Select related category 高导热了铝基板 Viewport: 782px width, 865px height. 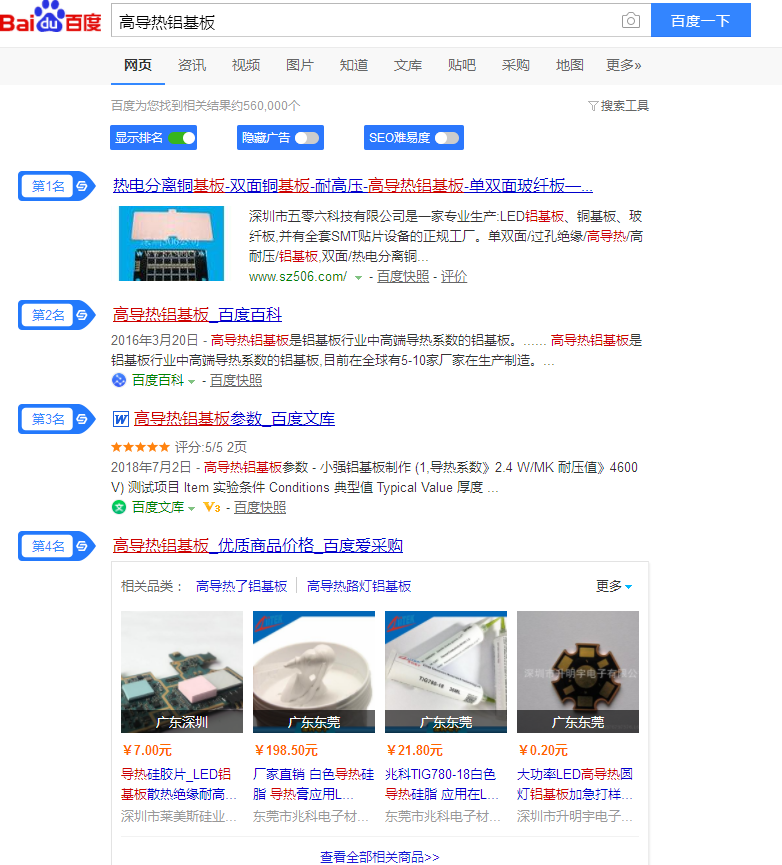[x=242, y=586]
